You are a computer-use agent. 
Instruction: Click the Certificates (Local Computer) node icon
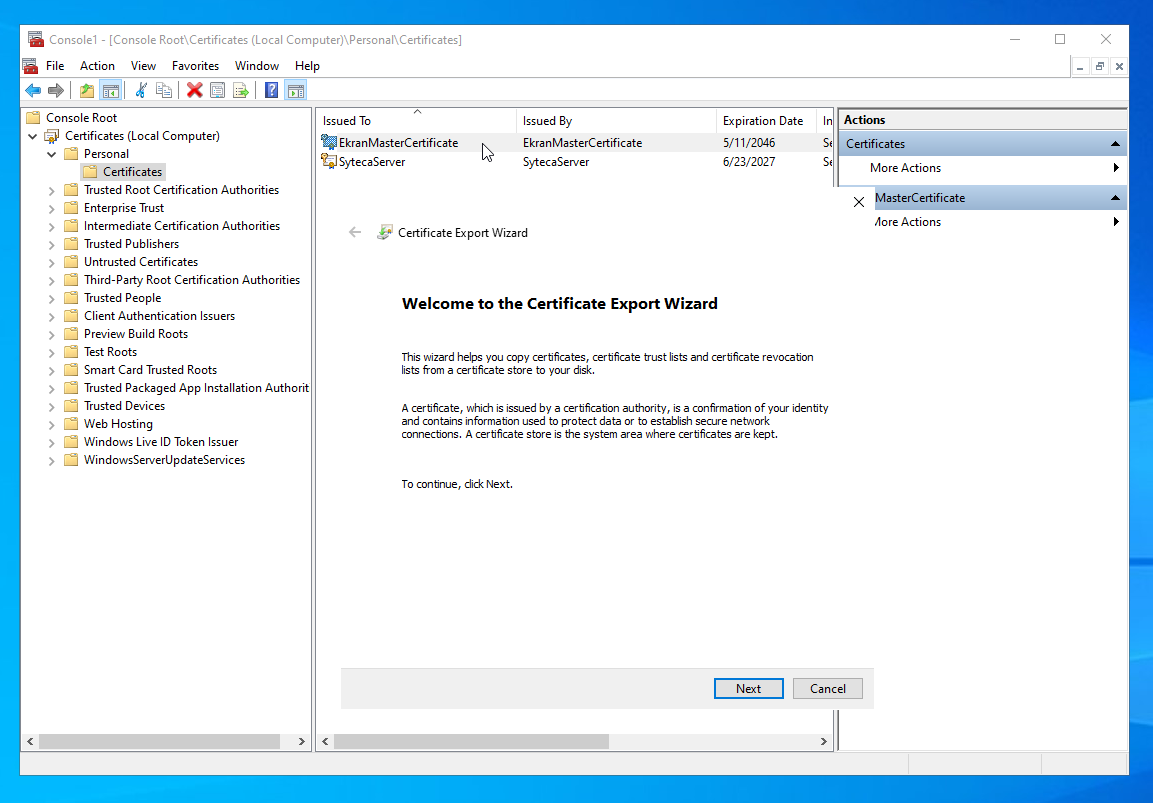(51, 136)
